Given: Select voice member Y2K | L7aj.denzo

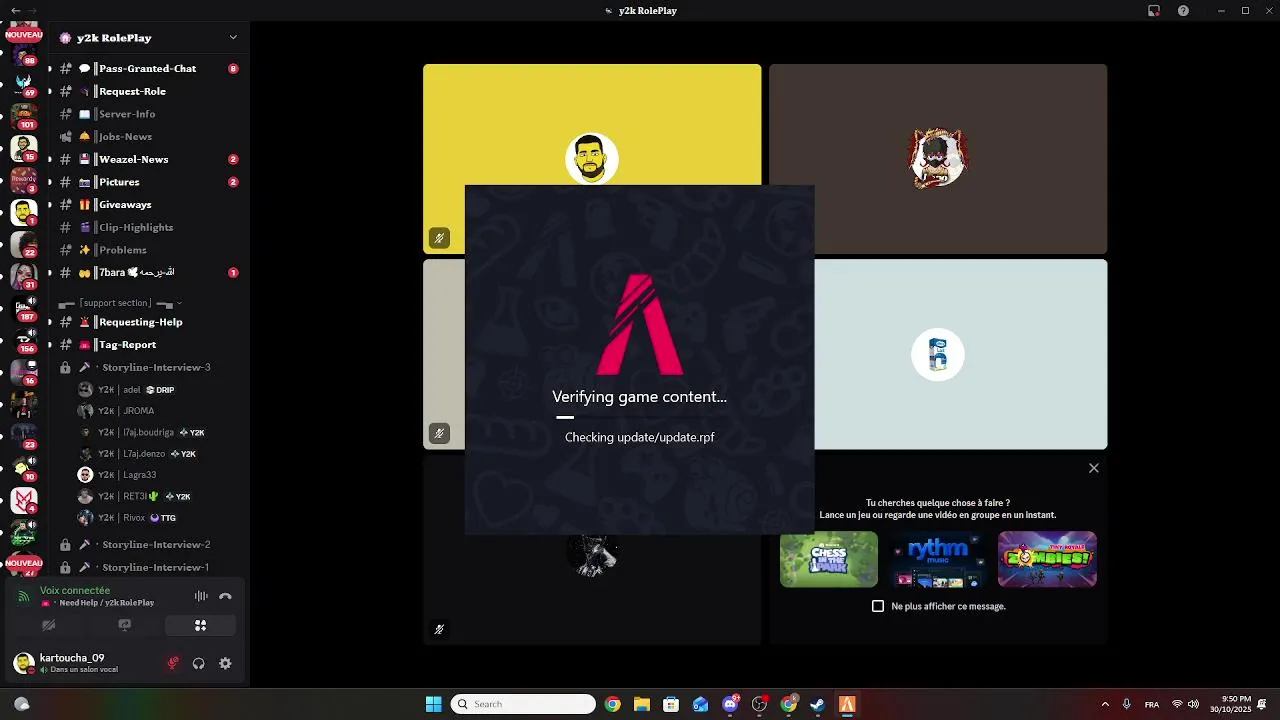Looking at the screenshot, I should tap(159, 454).
